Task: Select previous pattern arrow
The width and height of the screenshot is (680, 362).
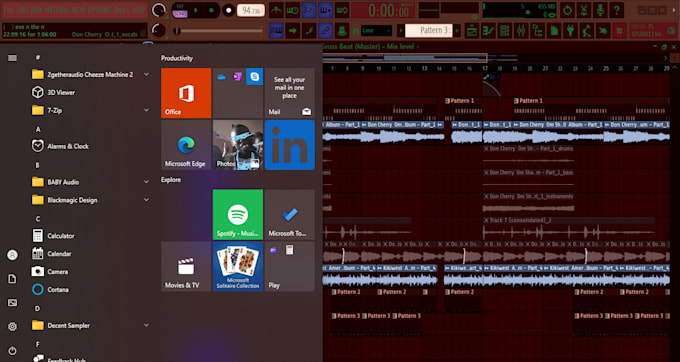Action: point(401,31)
